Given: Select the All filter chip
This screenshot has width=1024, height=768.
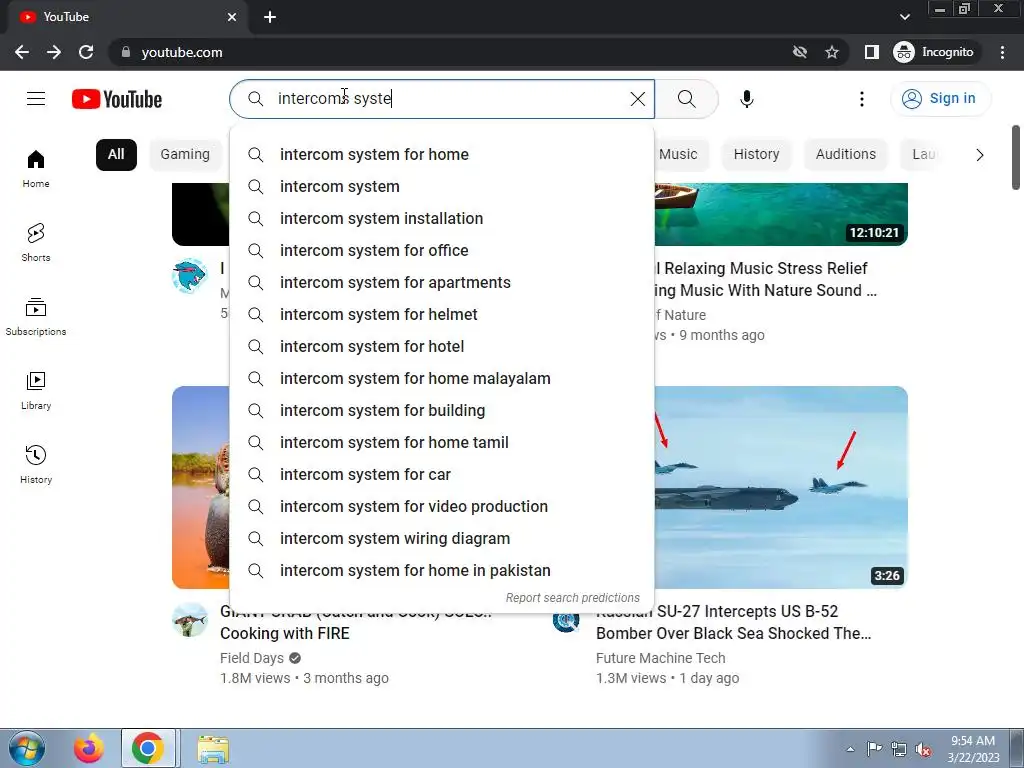Looking at the screenshot, I should click(116, 155).
